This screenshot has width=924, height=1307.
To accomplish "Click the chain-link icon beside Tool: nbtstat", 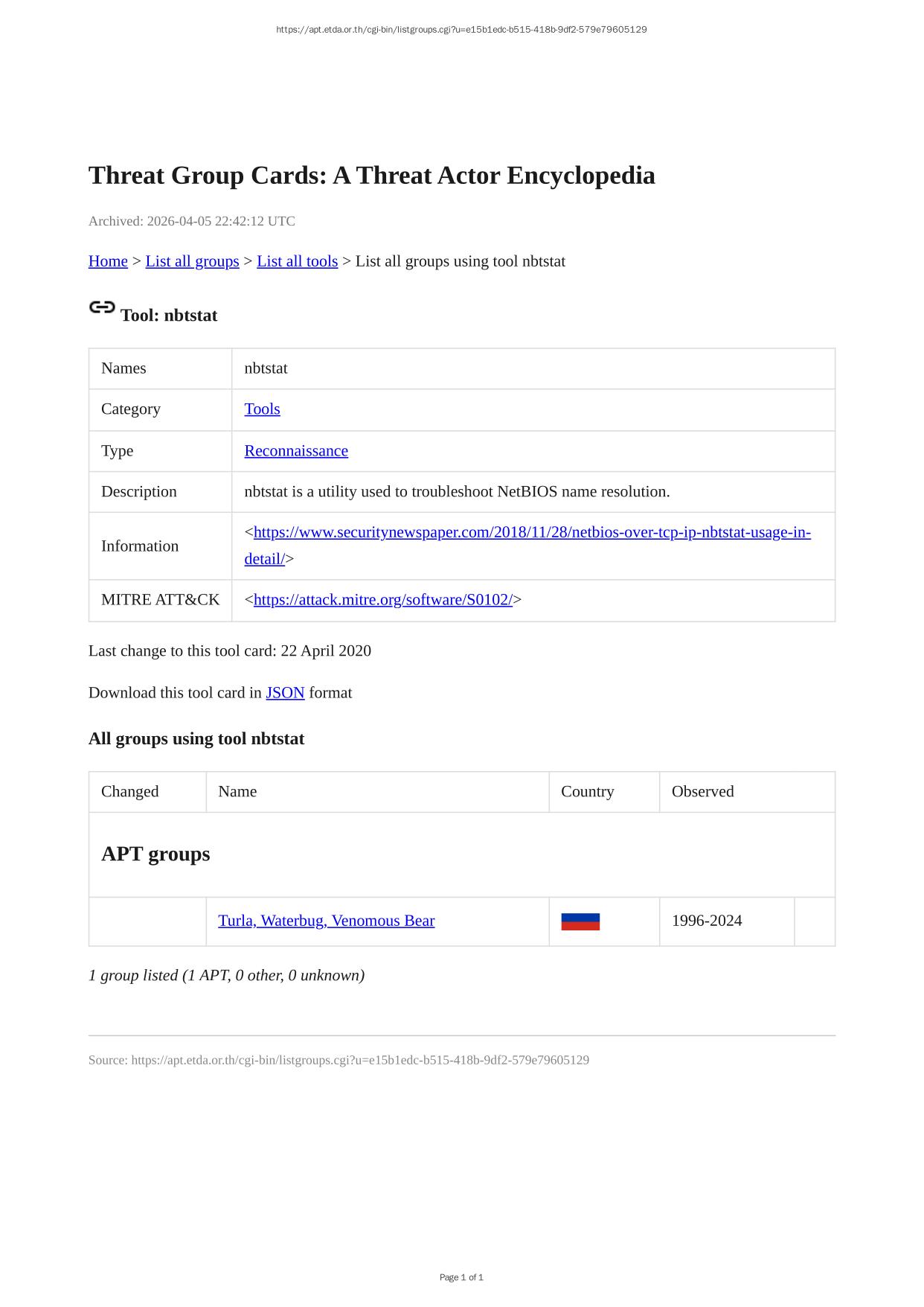I will [x=102, y=307].
